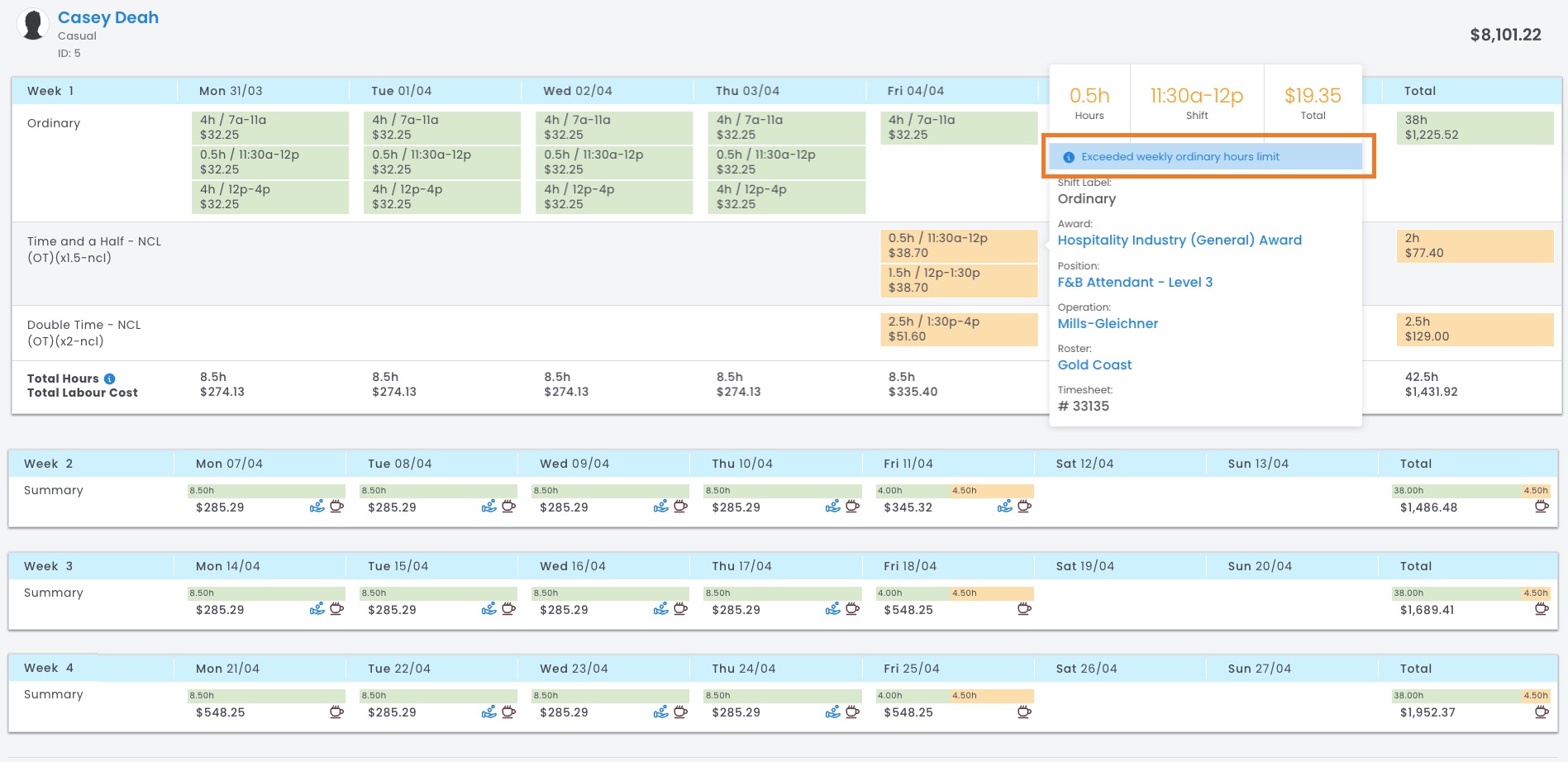Click the coffee cup icon for Mon 07/04

(336, 507)
